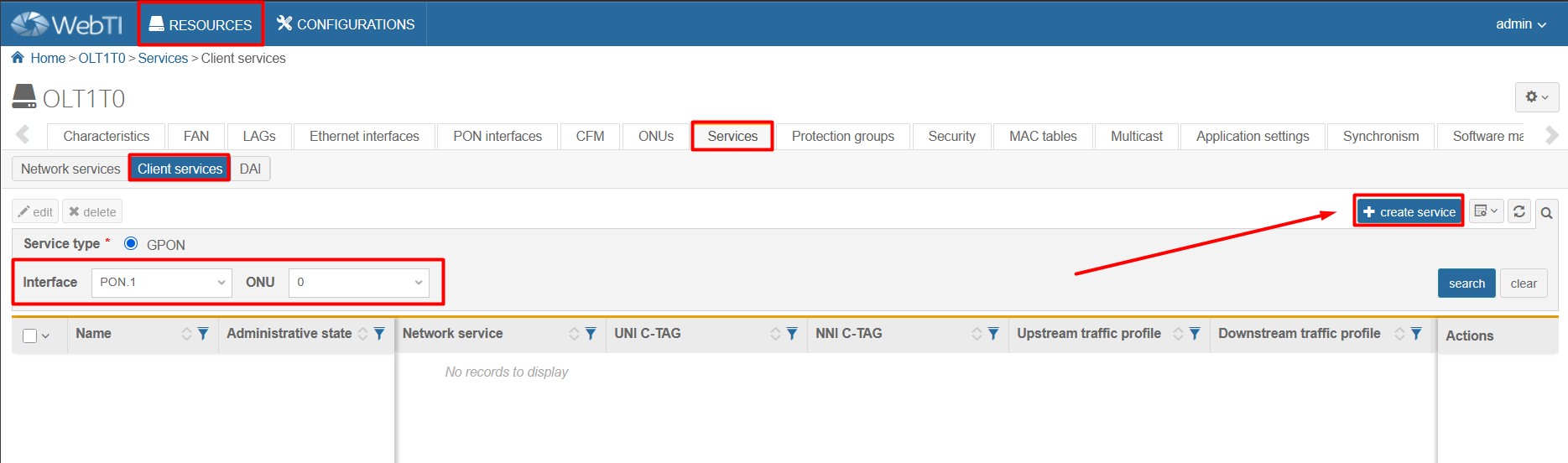Expand the ONU dropdown

click(x=358, y=283)
